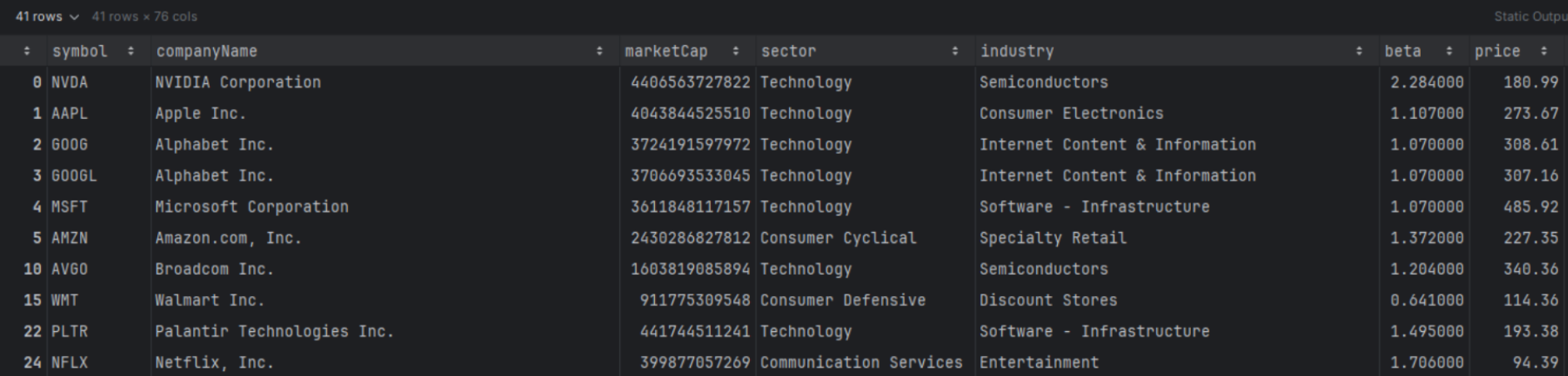Select the industry column header
This screenshot has width=1568, height=376.
coord(1016,52)
